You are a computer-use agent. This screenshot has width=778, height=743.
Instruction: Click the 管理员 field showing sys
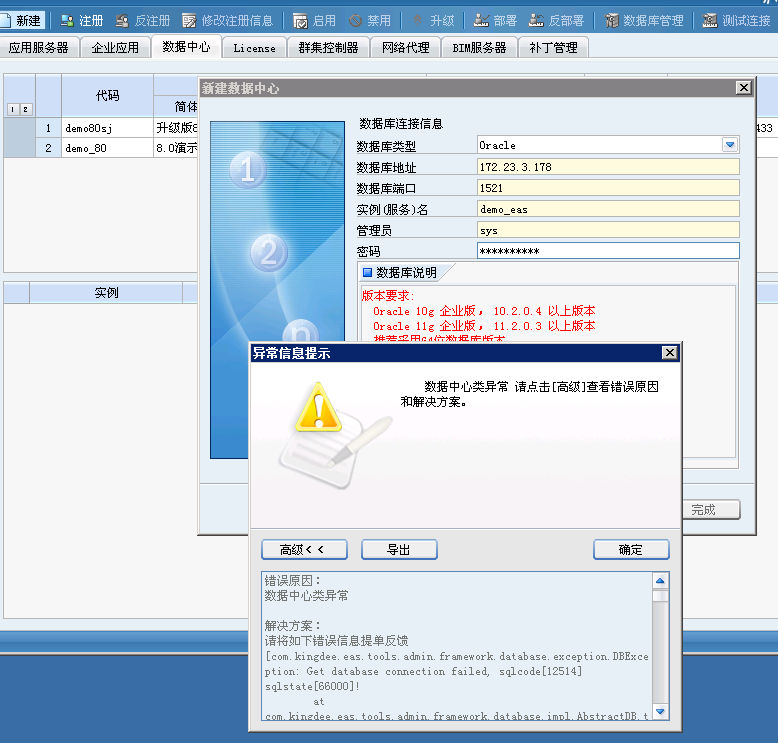pyautogui.click(x=608, y=230)
